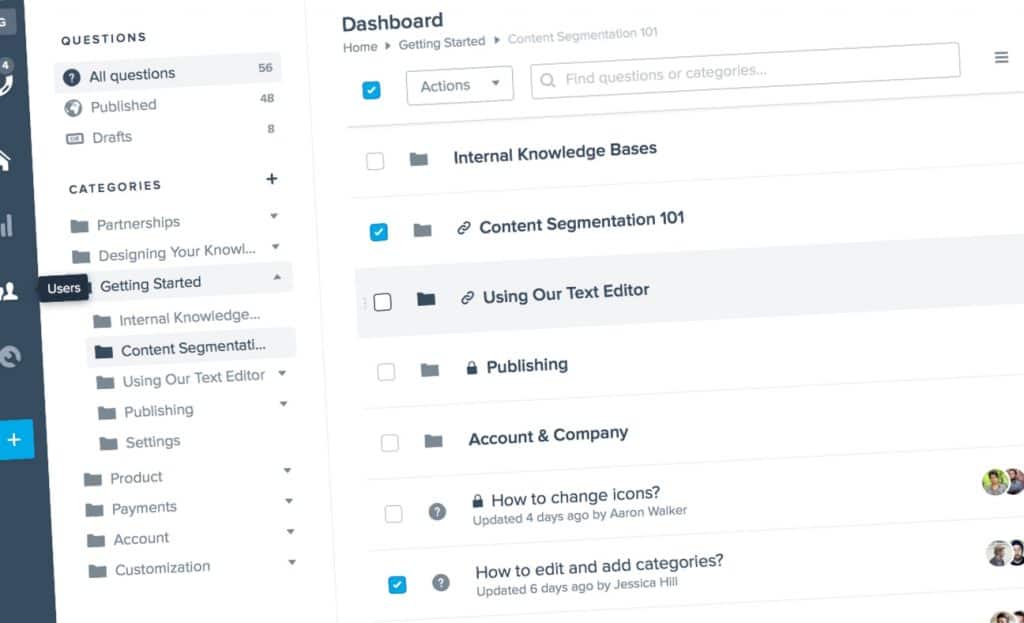Screen dimensions: 1024x623
Task: Click the author avatars on How to change icons
Action: [1003, 482]
